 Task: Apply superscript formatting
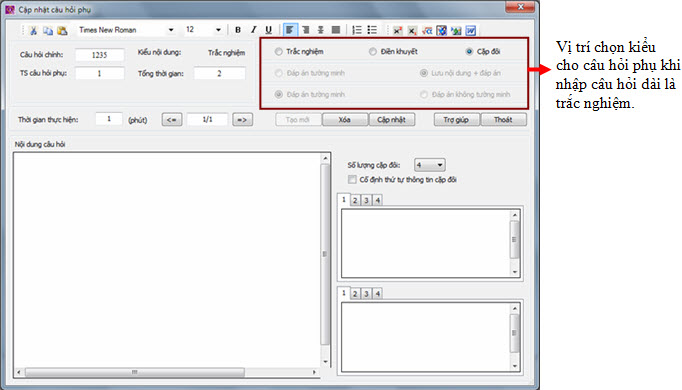click(x=397, y=30)
